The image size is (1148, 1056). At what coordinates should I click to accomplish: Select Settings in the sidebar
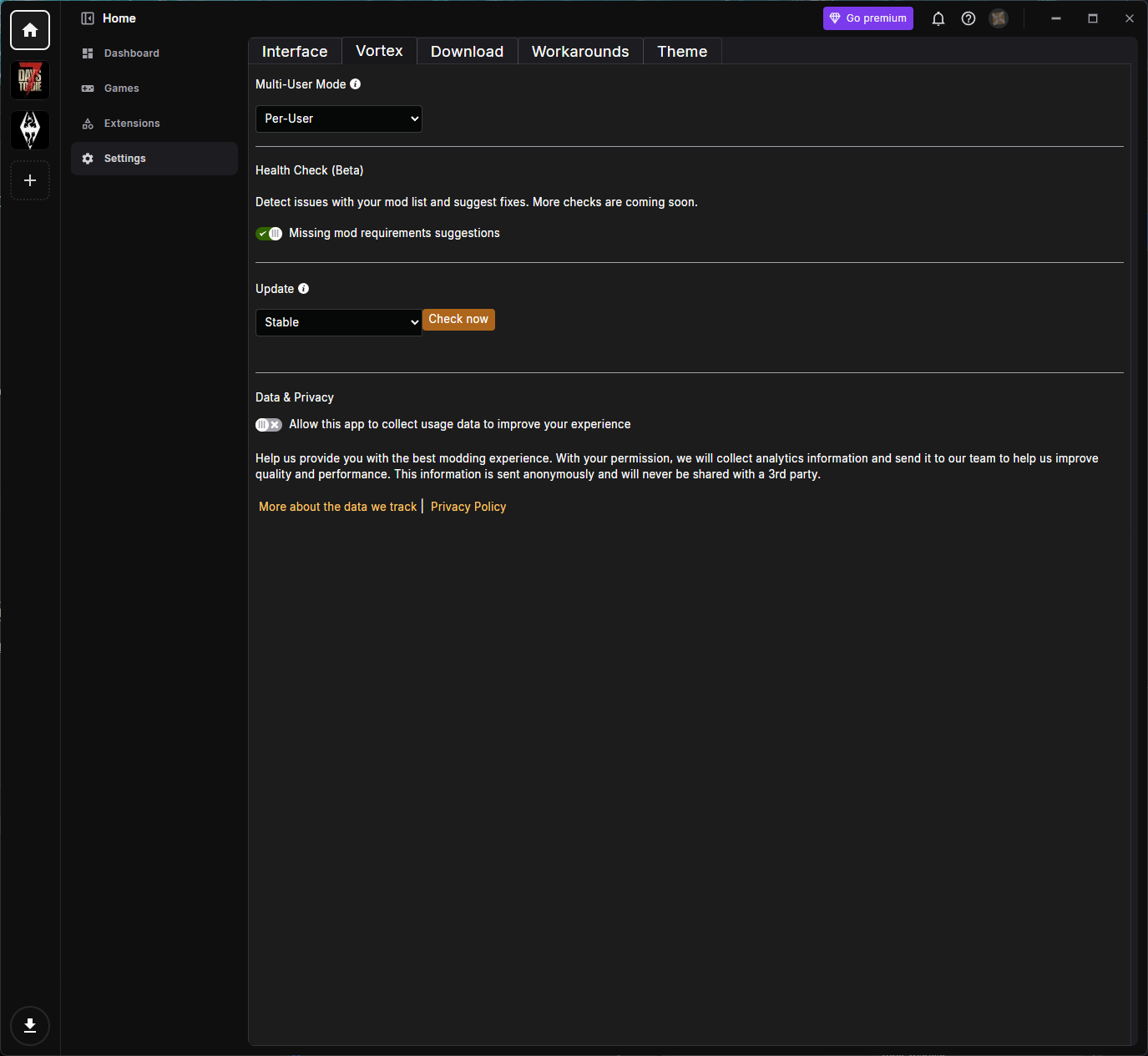click(154, 159)
